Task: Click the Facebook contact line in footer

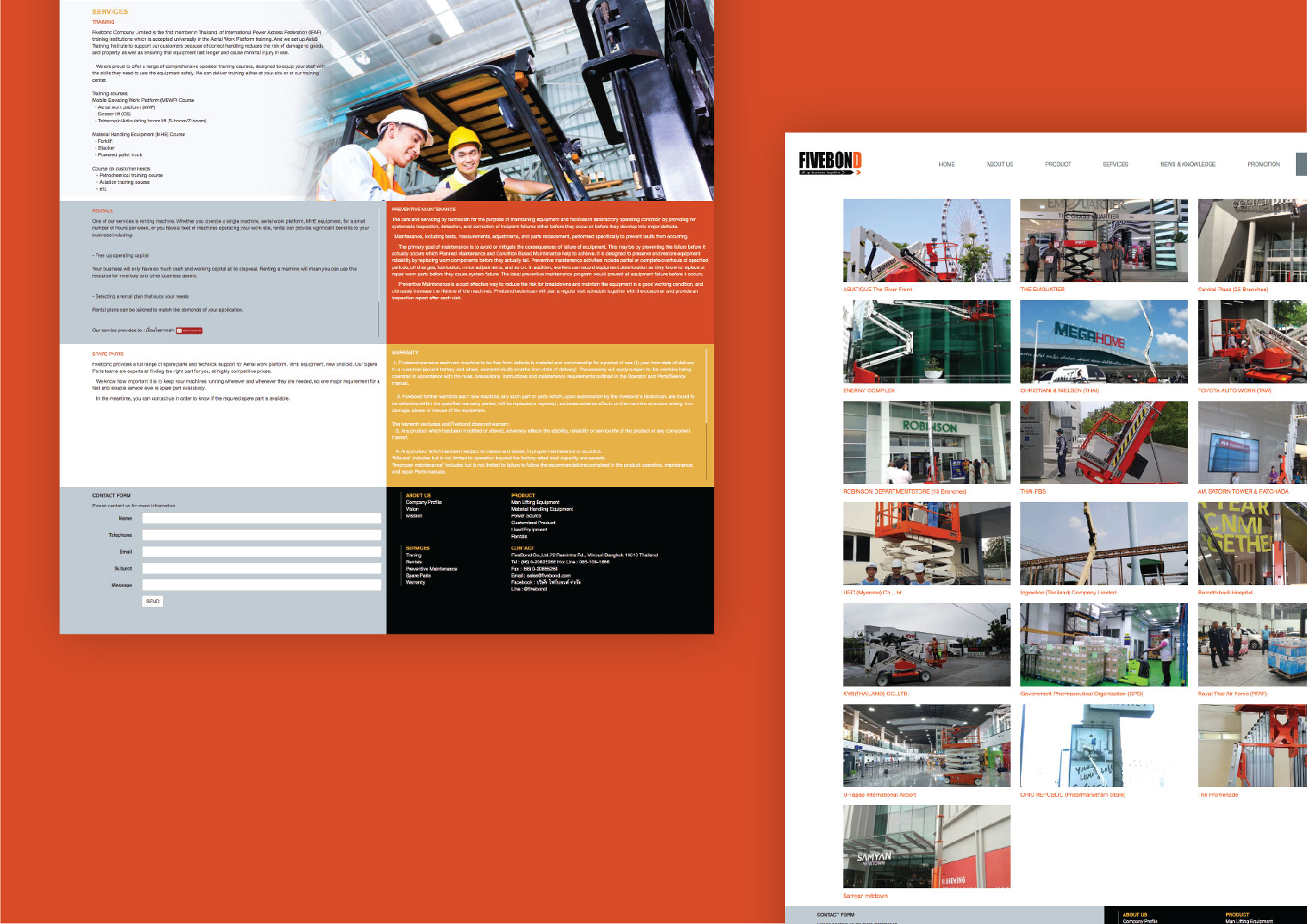Action: 546,582
